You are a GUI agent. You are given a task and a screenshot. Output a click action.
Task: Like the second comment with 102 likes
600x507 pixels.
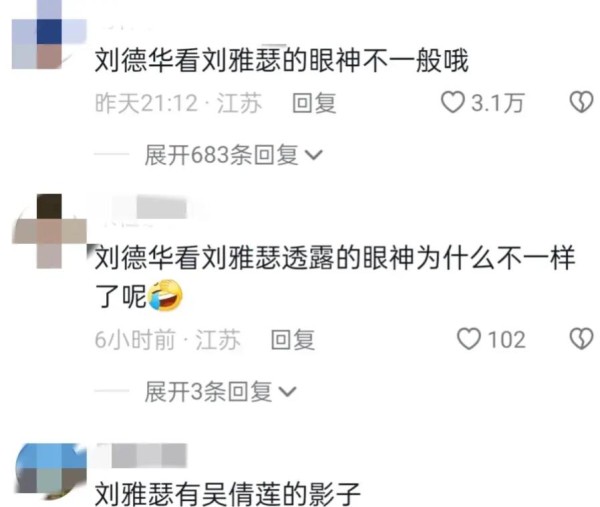pos(469,339)
